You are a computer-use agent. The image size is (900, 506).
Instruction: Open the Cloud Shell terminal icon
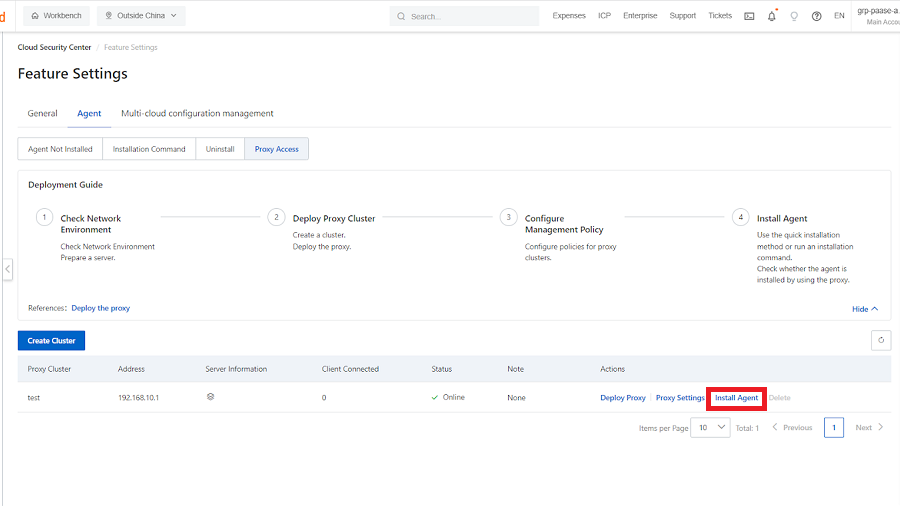pos(749,16)
